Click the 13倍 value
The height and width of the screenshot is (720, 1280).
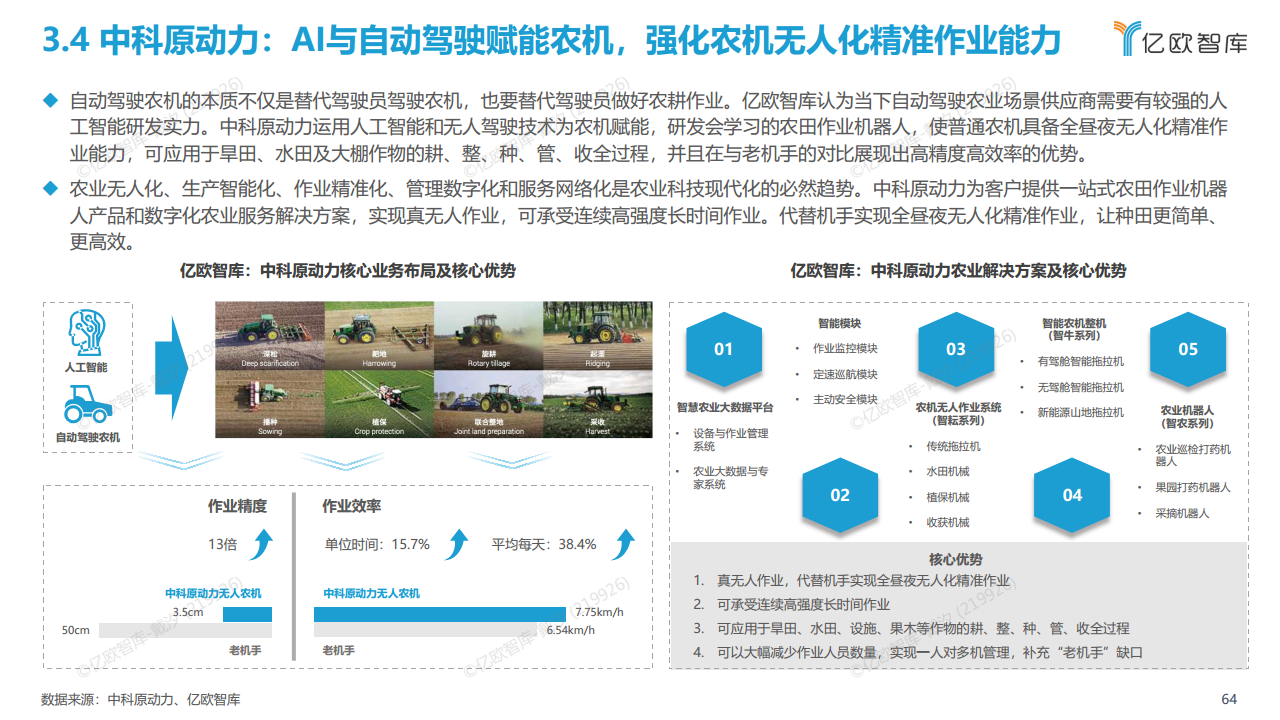[223, 544]
